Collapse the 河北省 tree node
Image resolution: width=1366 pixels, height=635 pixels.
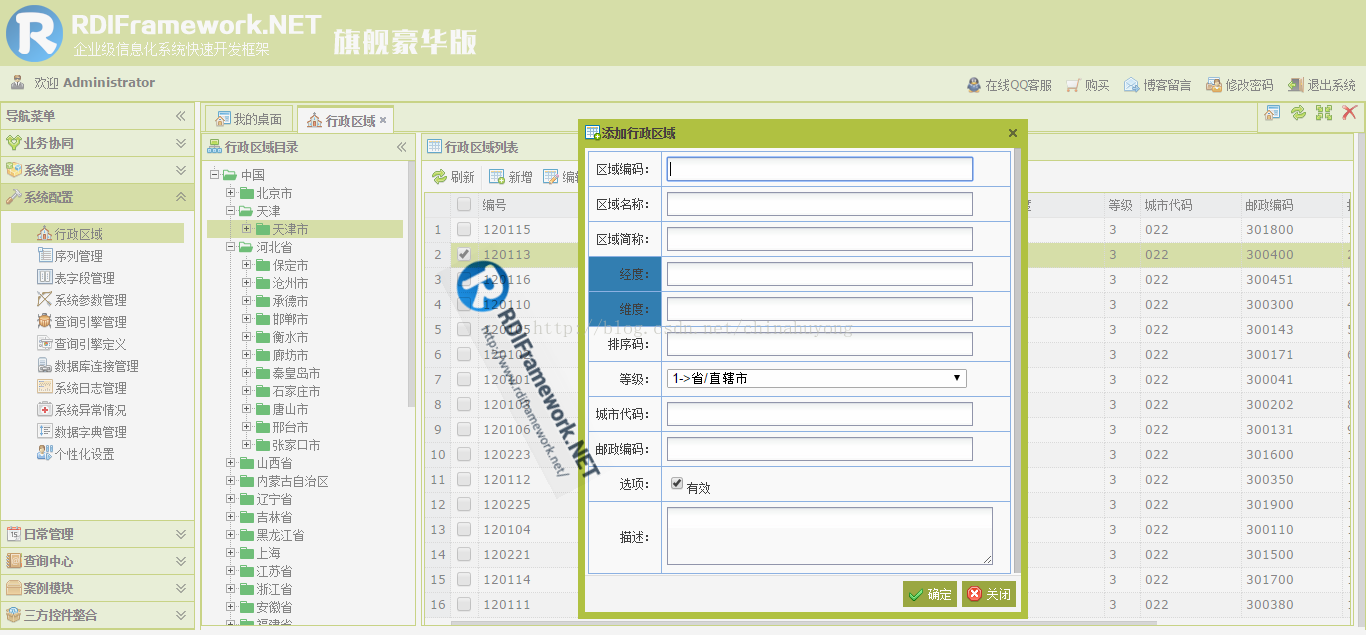231,247
